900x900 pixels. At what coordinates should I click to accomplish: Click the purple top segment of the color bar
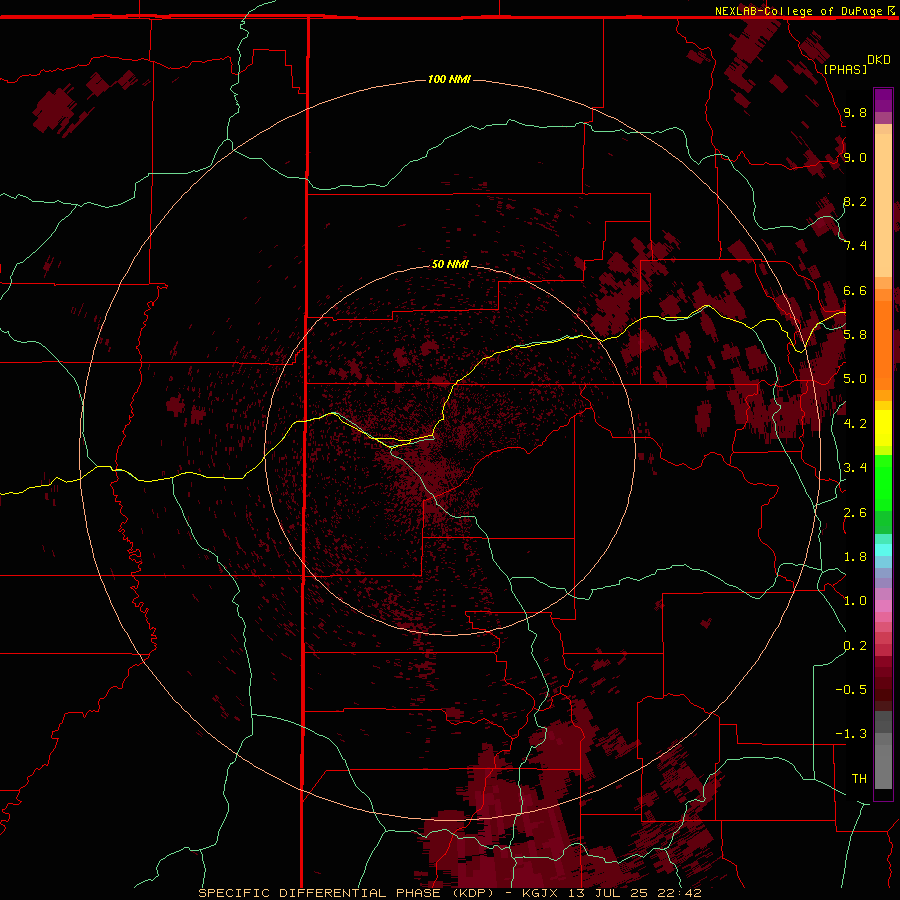(883, 100)
